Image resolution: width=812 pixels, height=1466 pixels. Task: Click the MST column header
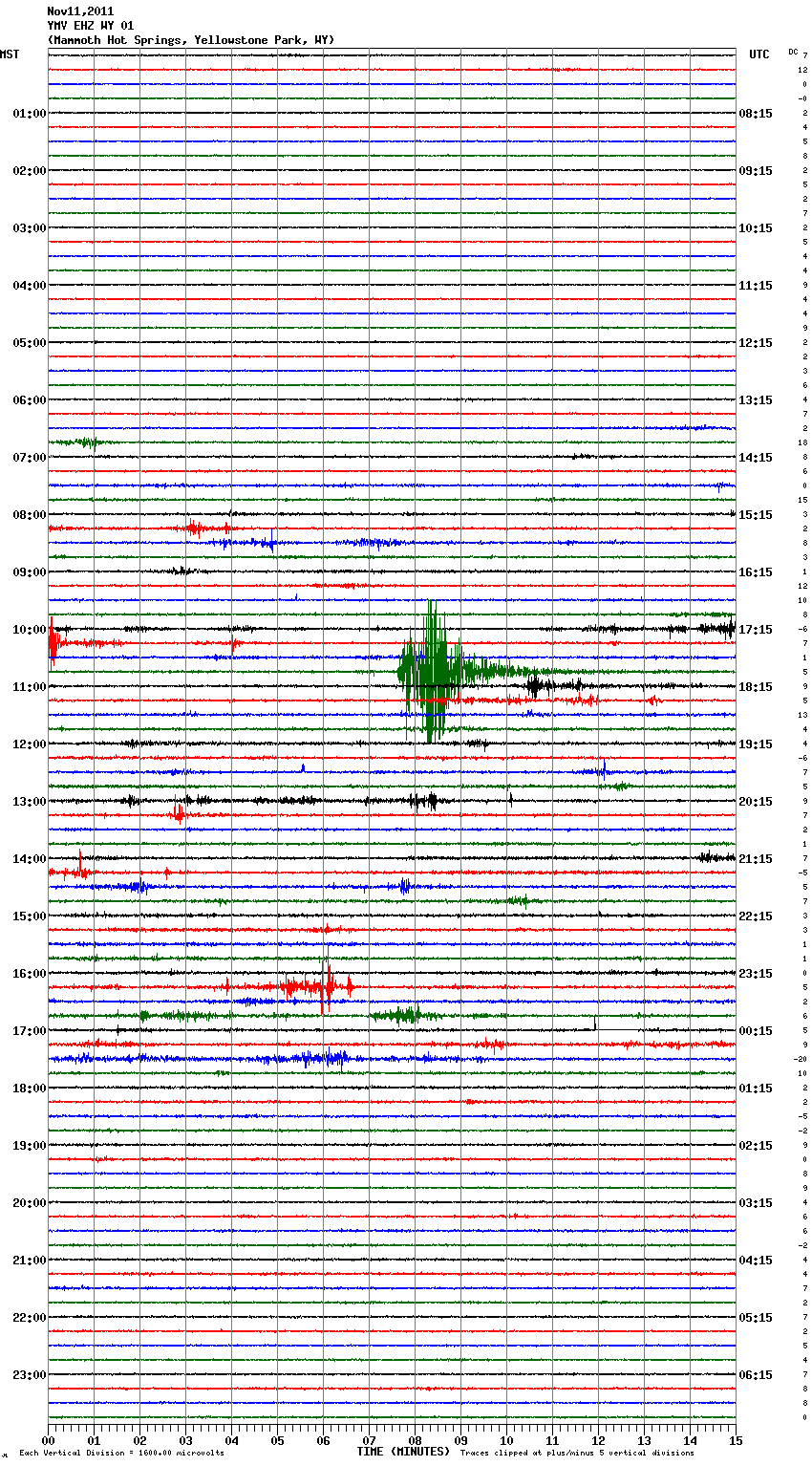pyautogui.click(x=10, y=54)
